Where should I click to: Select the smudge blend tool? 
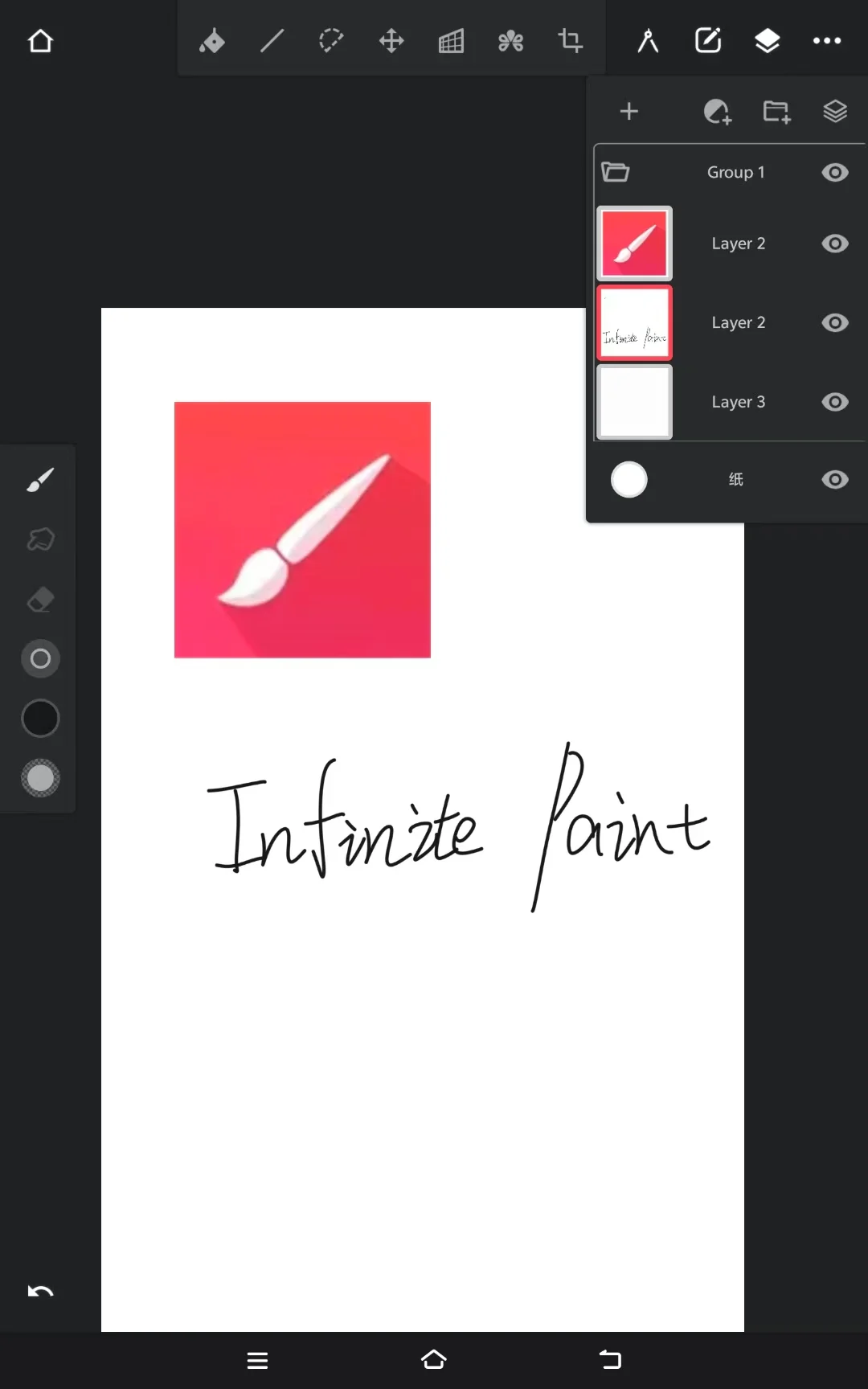[40, 539]
